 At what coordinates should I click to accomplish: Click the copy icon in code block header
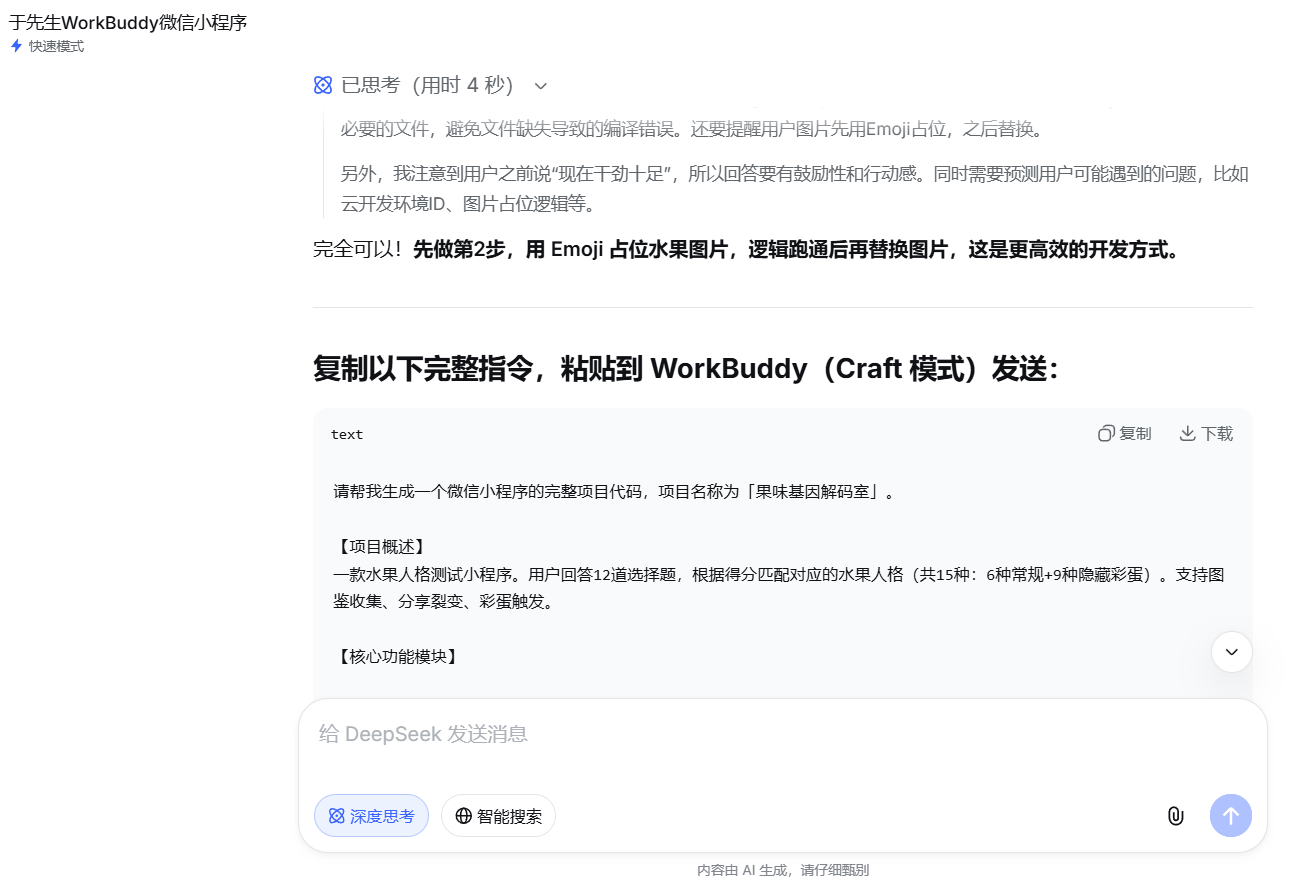(x=1106, y=434)
